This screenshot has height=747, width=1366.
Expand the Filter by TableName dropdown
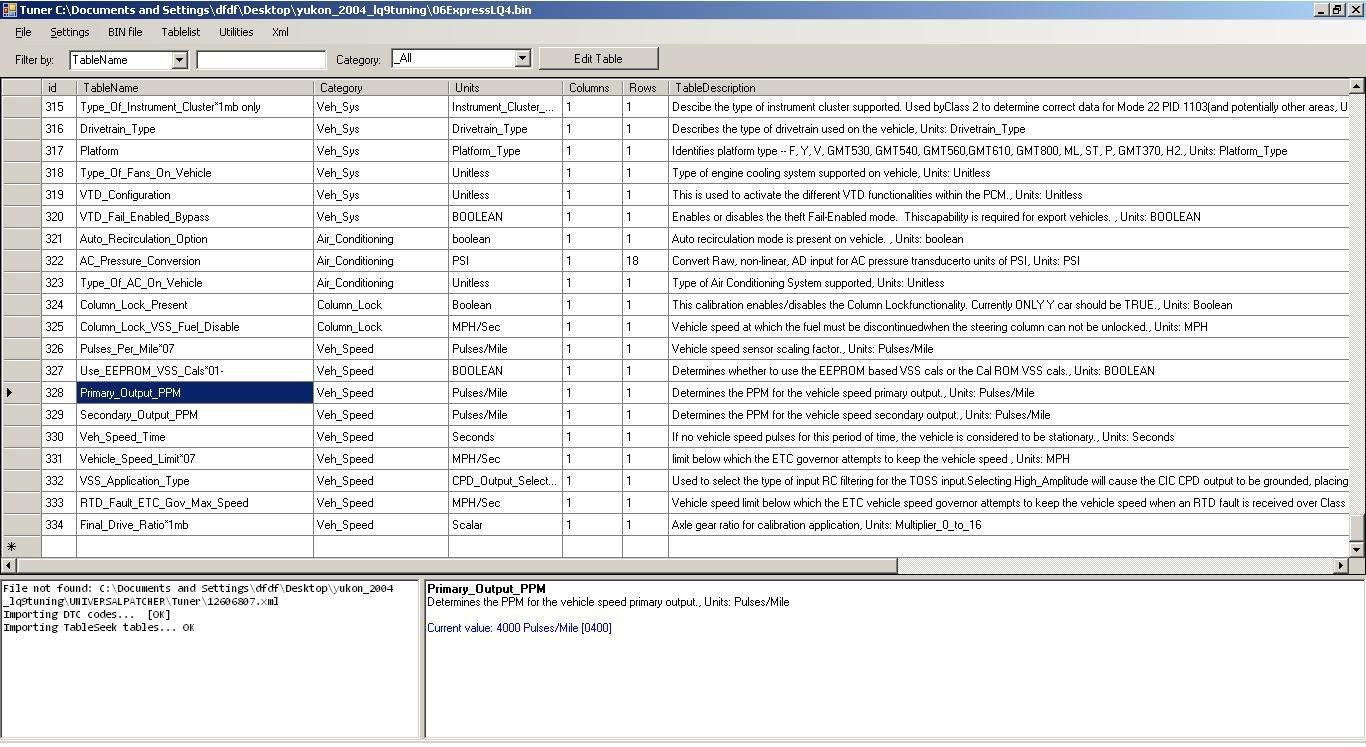pos(179,60)
